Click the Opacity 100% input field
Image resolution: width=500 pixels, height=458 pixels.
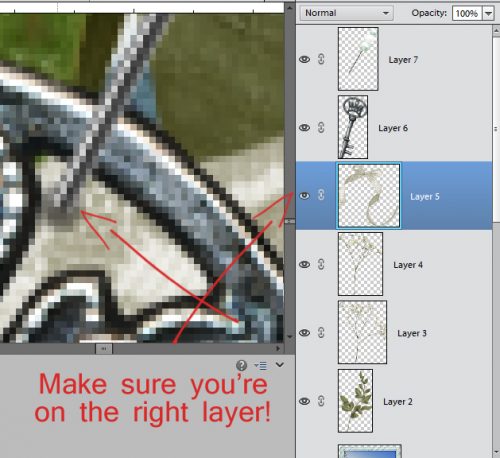pyautogui.click(x=467, y=13)
